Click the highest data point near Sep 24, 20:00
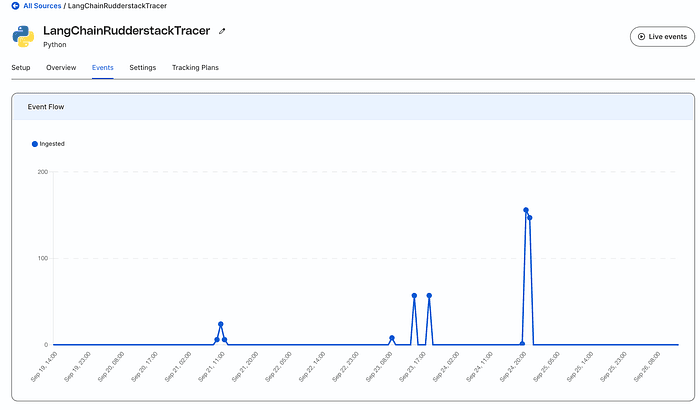Screen dimensions: 700x410 click(x=526, y=210)
